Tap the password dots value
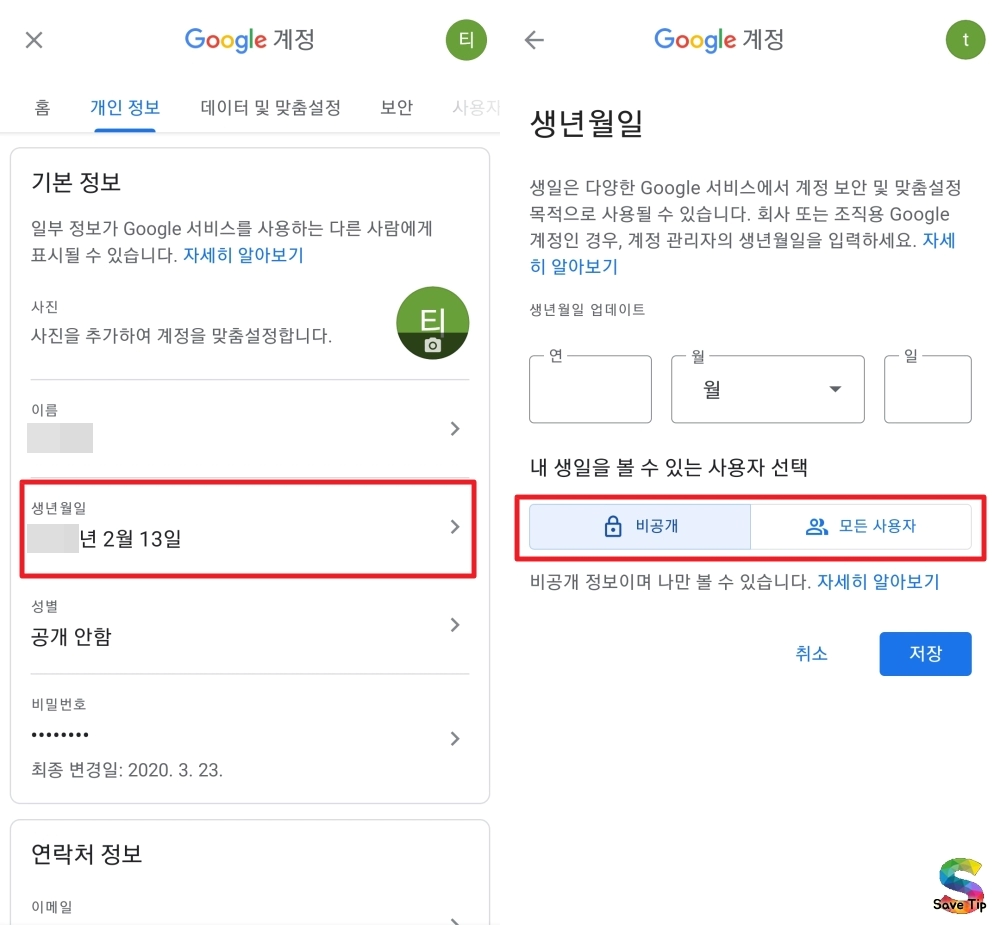This screenshot has height=925, width=1000. [x=60, y=735]
